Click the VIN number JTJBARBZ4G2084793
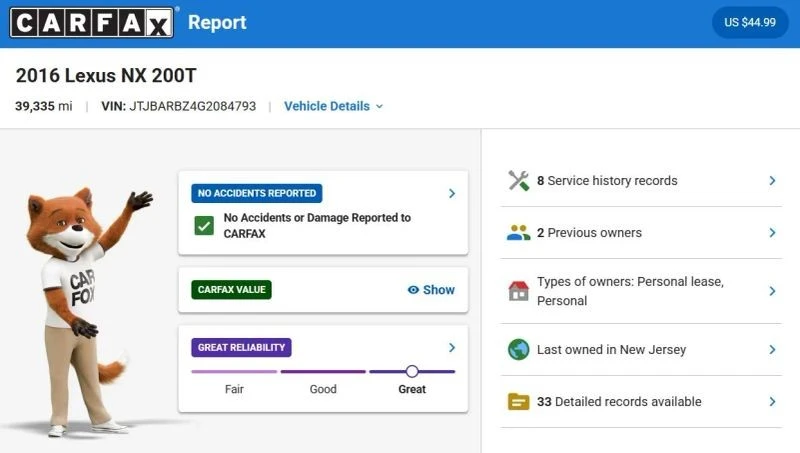This screenshot has height=453, width=800. click(192, 106)
